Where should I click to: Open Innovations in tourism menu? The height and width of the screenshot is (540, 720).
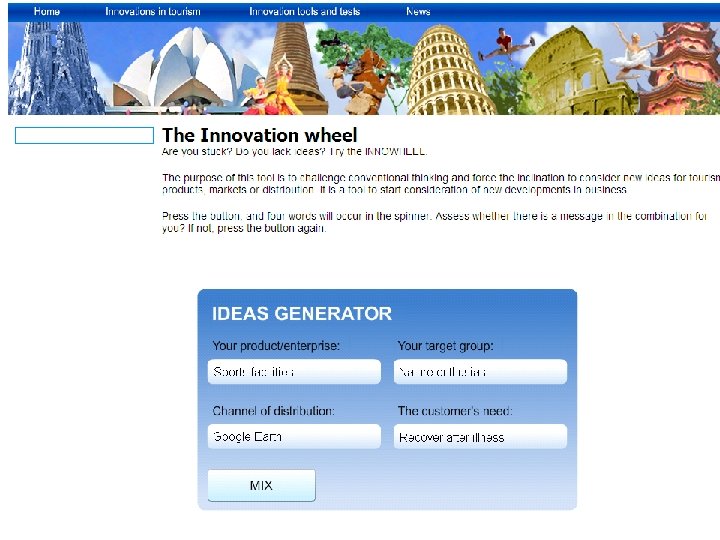pyautogui.click(x=153, y=11)
